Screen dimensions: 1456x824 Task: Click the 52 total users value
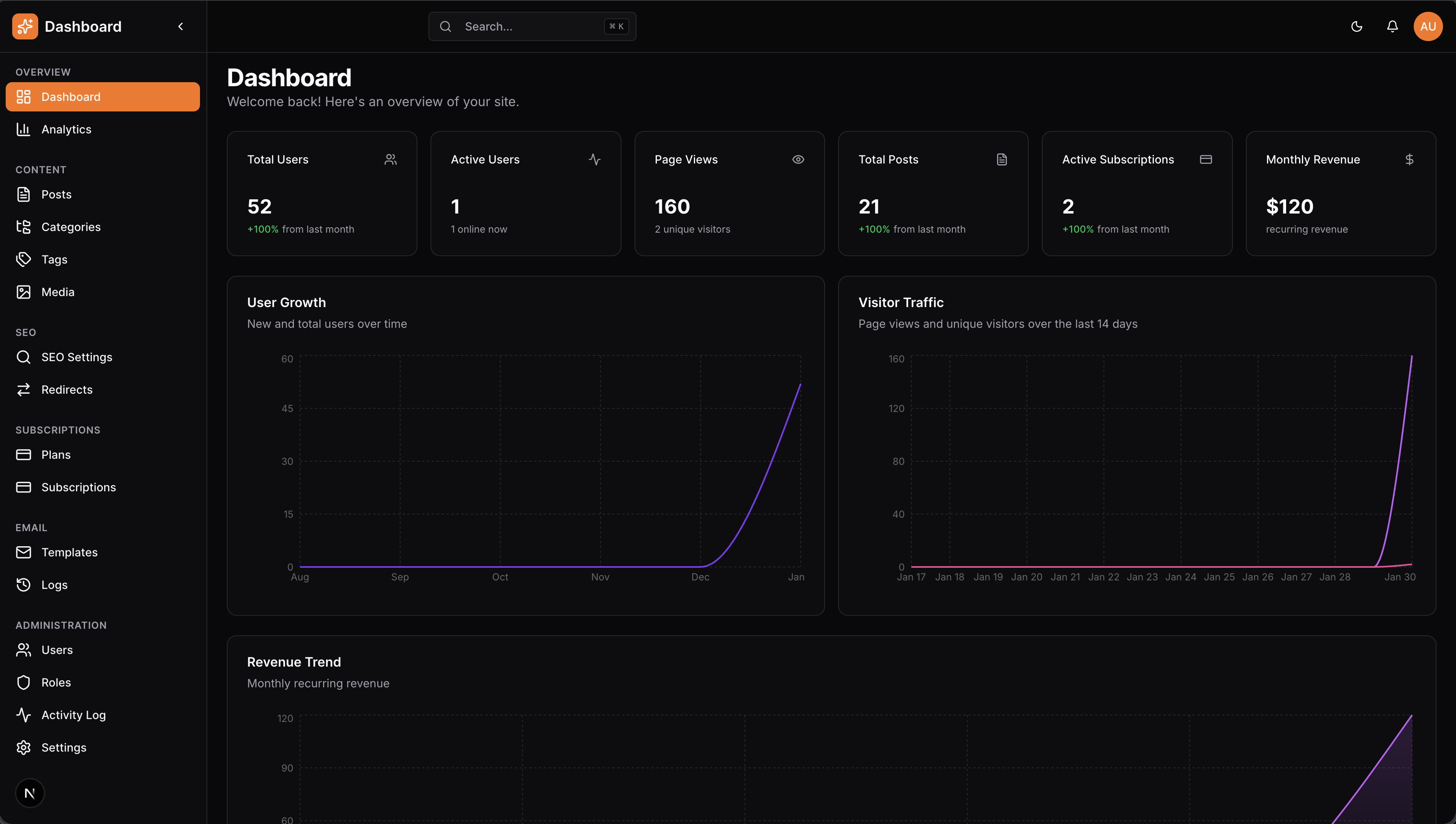click(x=260, y=207)
